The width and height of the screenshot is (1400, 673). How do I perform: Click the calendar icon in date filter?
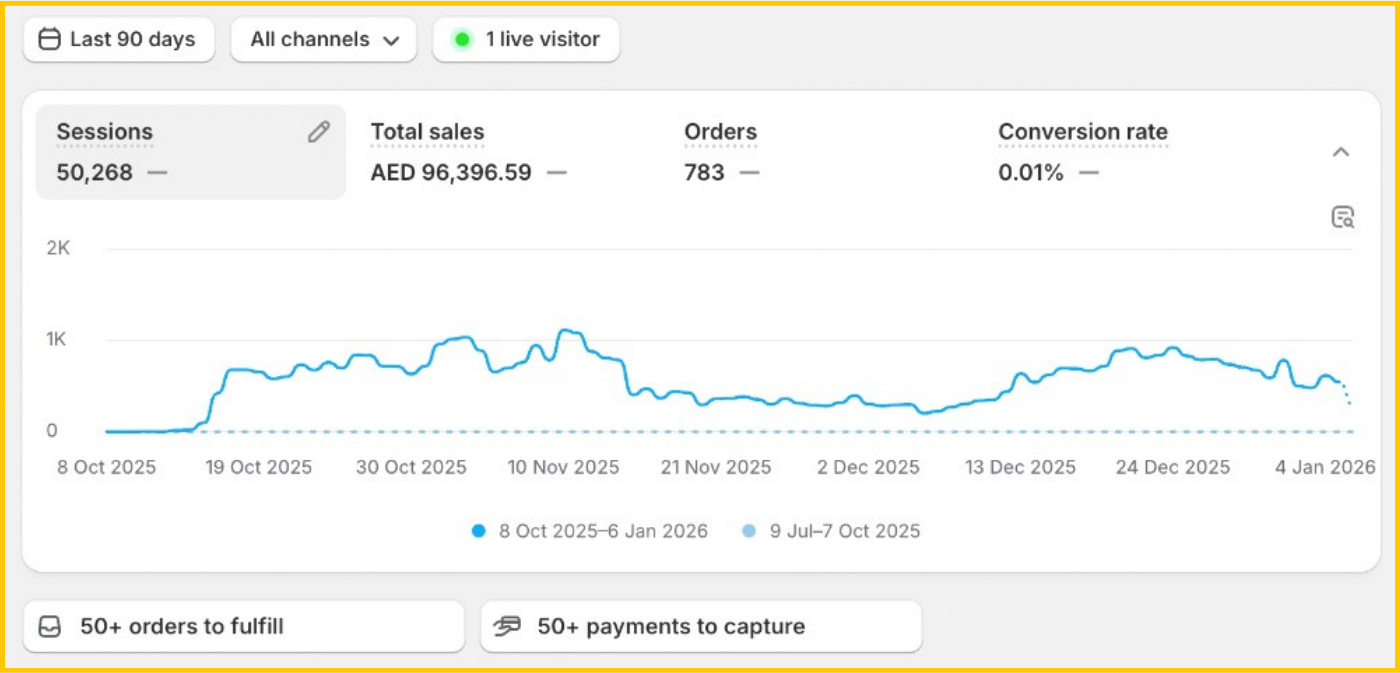click(49, 40)
